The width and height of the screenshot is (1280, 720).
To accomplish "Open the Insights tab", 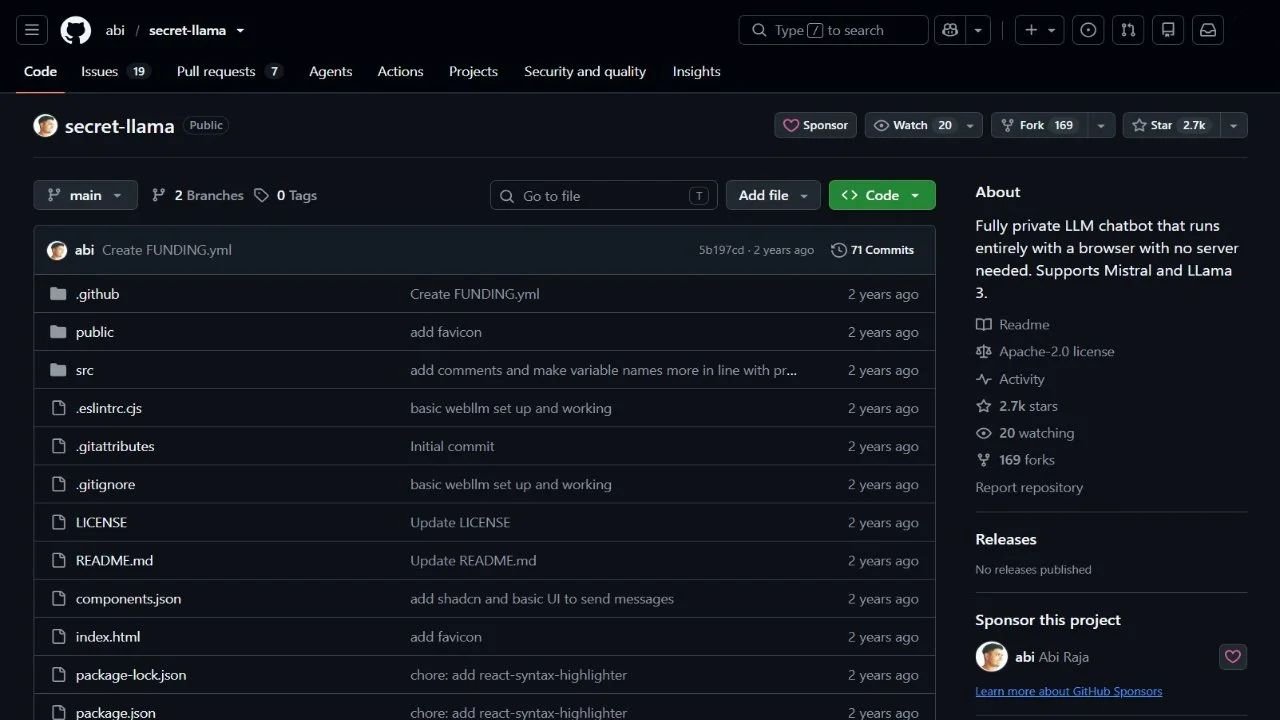I will [x=697, y=71].
